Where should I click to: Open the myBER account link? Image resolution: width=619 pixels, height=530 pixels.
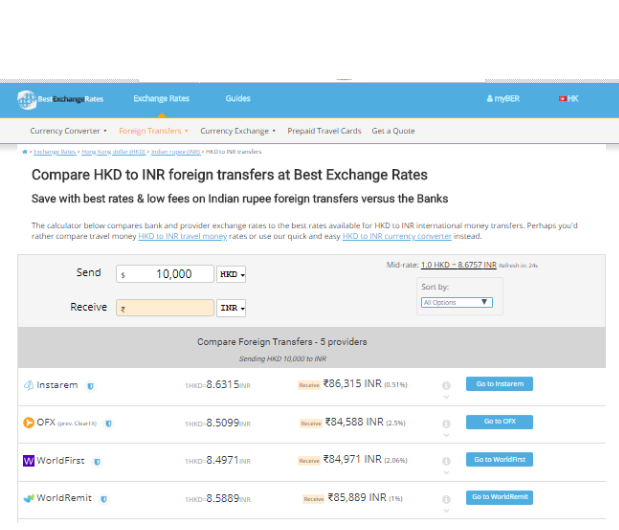tap(503, 99)
